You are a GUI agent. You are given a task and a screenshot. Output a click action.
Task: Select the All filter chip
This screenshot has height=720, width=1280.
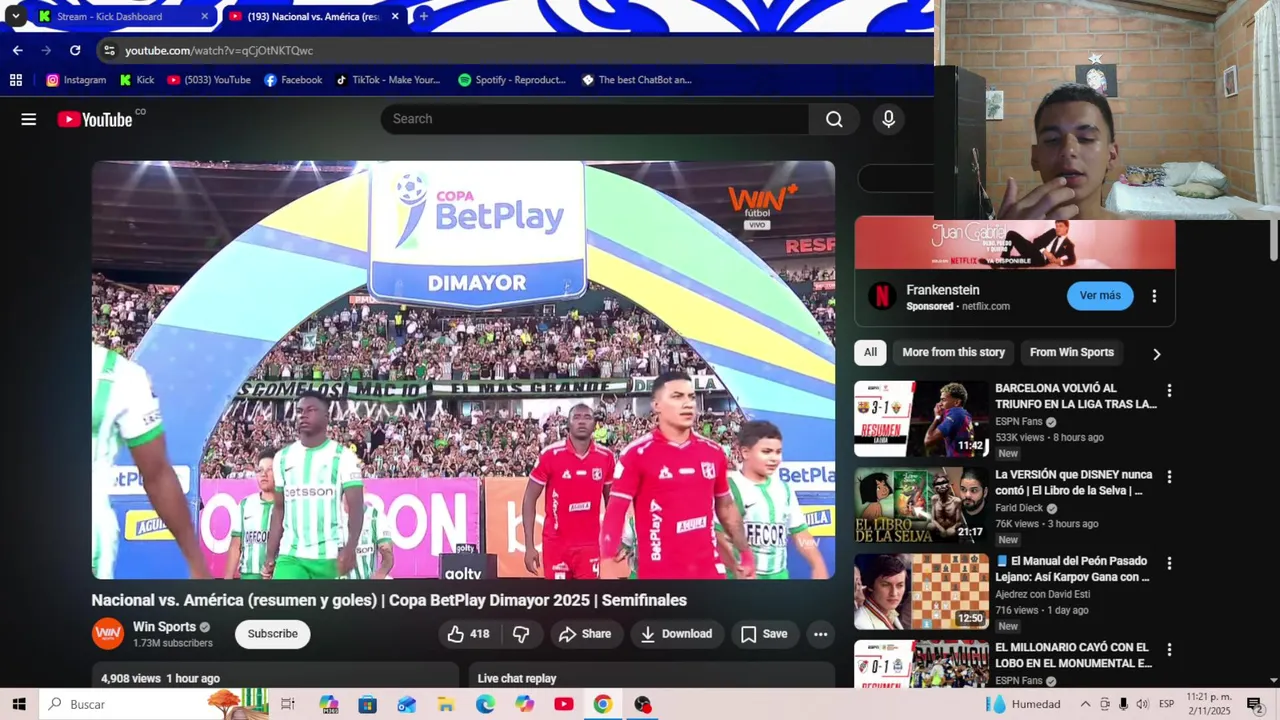click(x=870, y=352)
